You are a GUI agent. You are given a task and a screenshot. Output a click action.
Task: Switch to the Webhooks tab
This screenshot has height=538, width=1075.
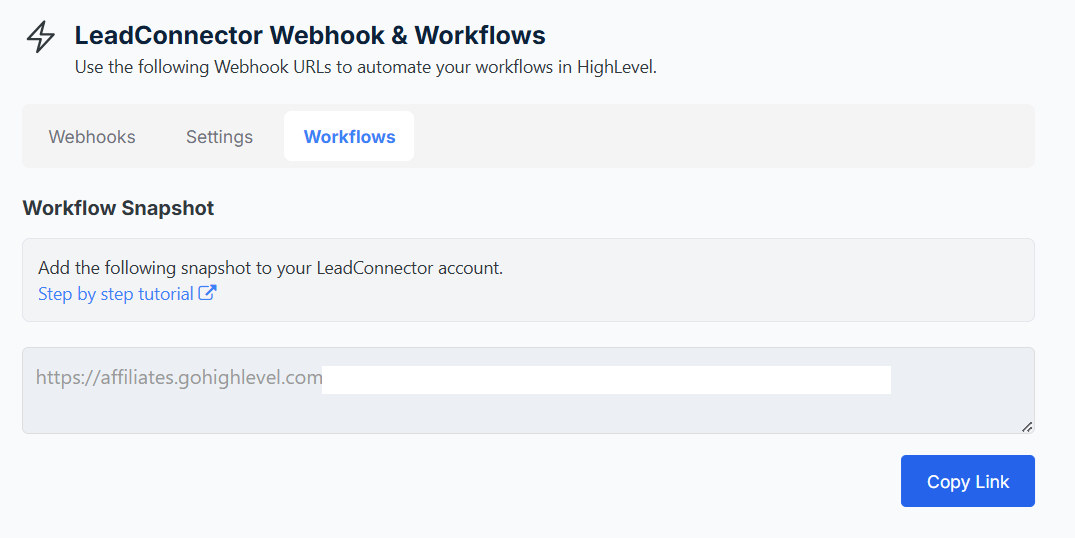coord(92,137)
